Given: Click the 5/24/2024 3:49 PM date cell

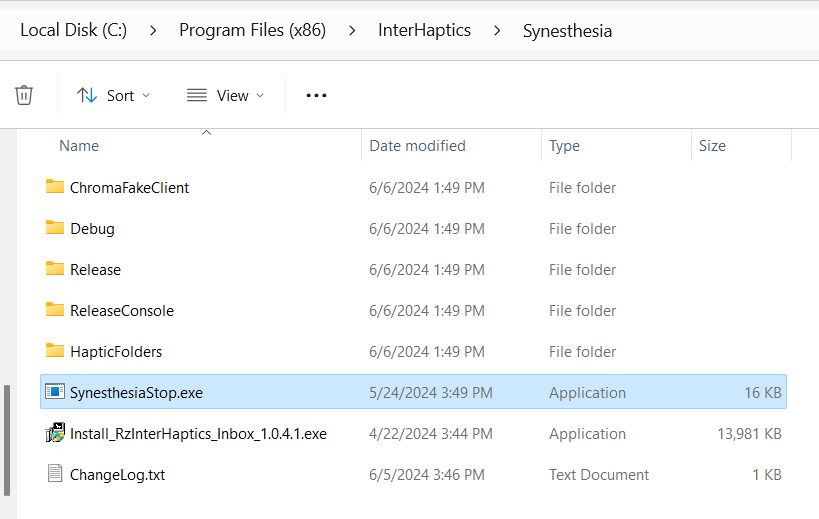Looking at the screenshot, I should click(x=430, y=393).
